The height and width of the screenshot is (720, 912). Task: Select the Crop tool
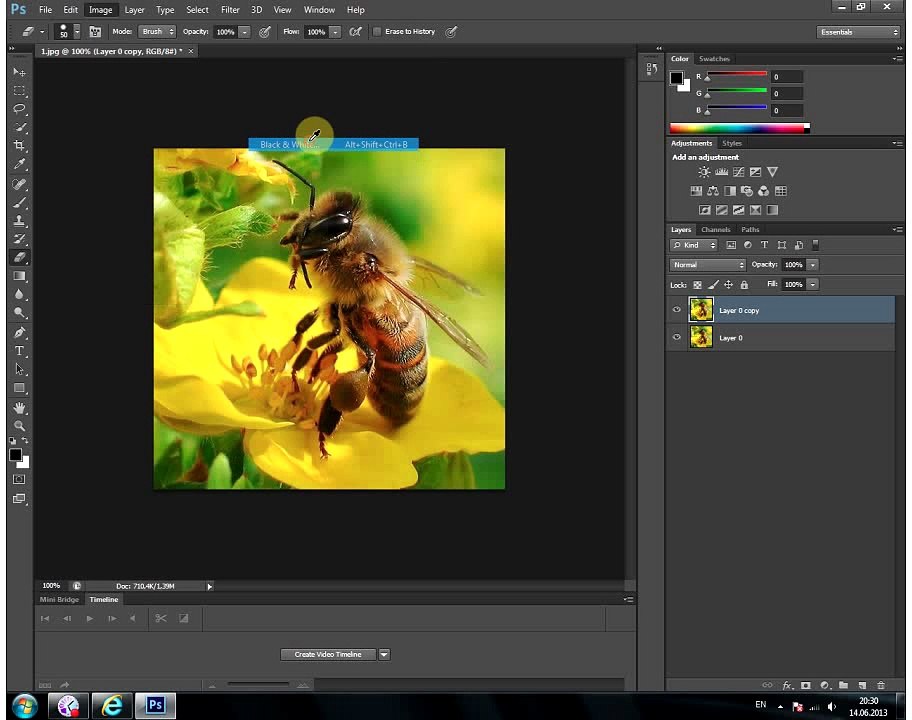[19, 145]
